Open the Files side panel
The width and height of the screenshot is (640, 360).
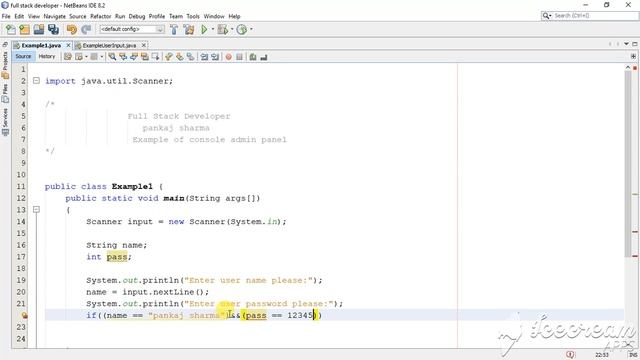[5, 92]
